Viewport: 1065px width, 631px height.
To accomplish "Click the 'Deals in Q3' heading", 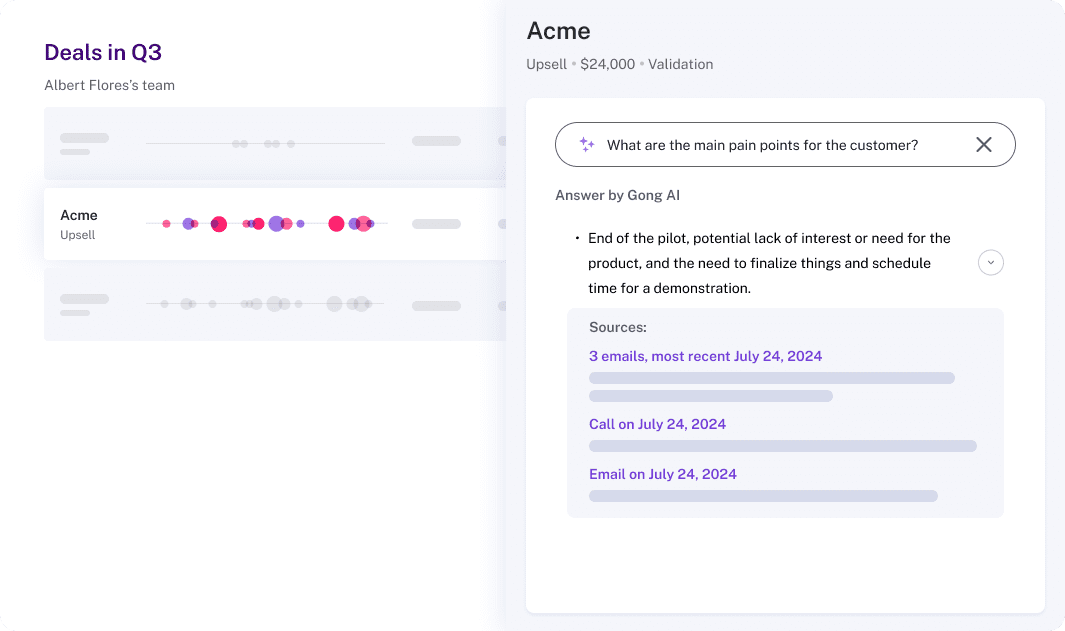I will coord(103,52).
